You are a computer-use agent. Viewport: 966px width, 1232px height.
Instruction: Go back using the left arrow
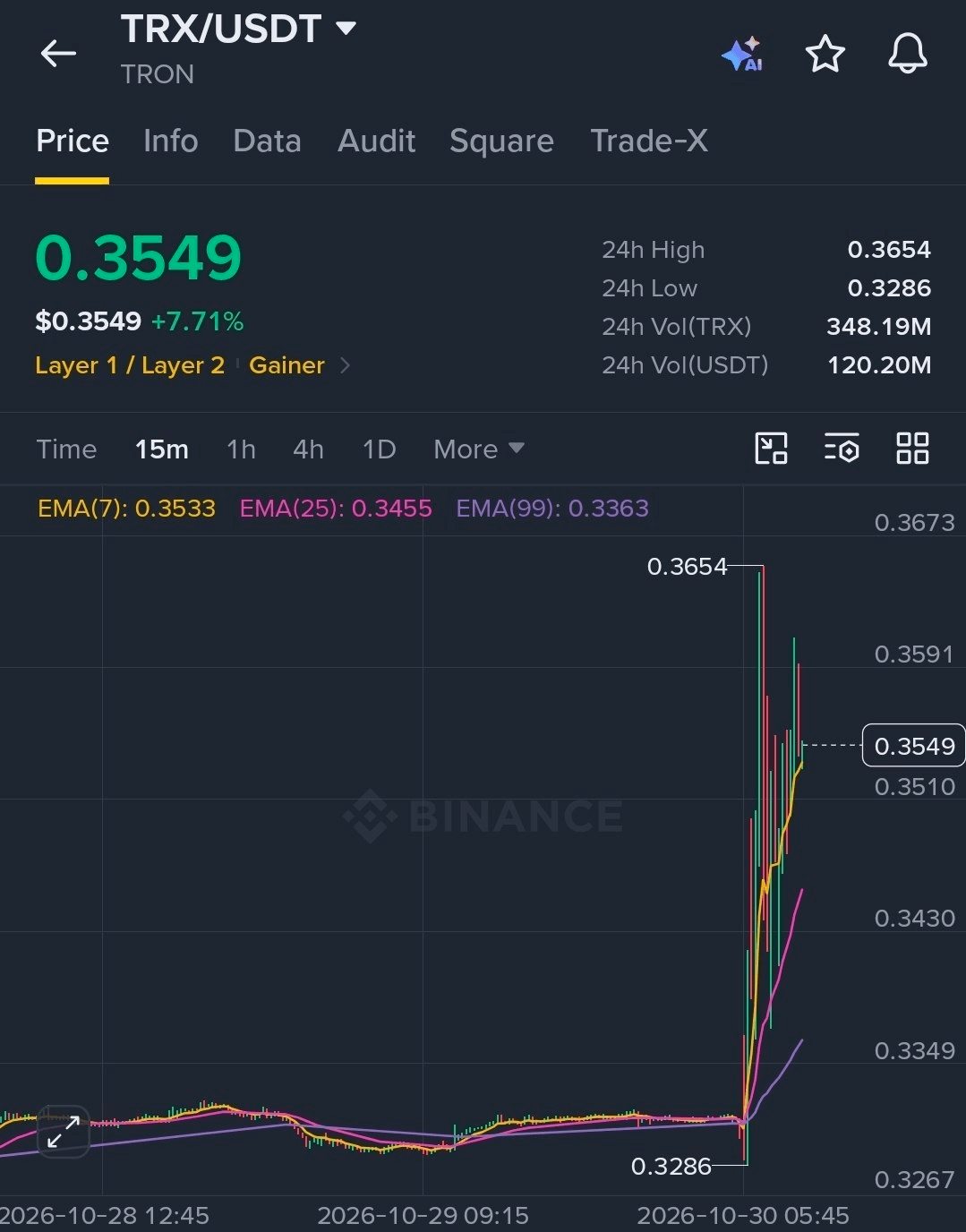click(x=59, y=54)
